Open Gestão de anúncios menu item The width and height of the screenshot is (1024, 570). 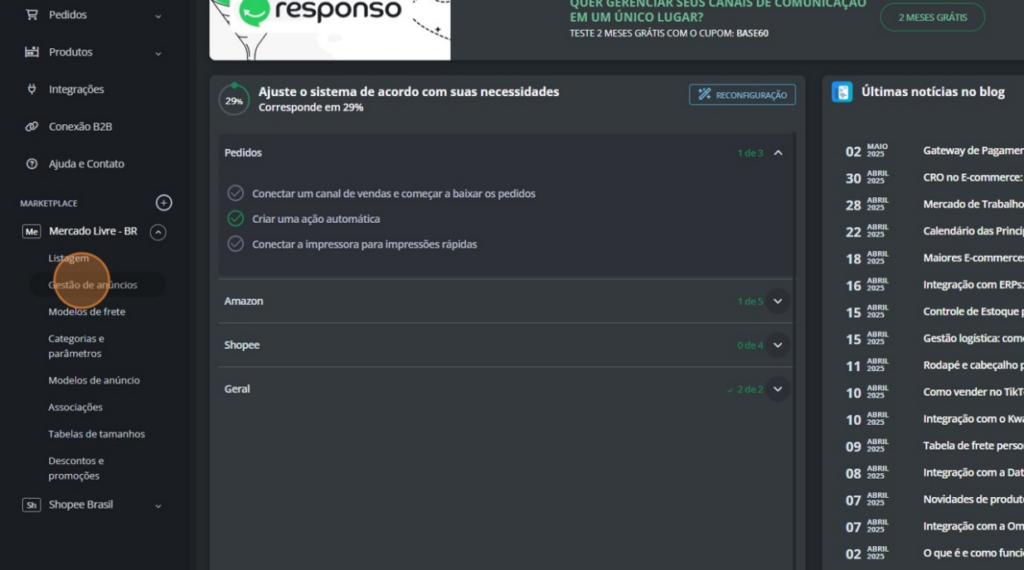(93, 285)
